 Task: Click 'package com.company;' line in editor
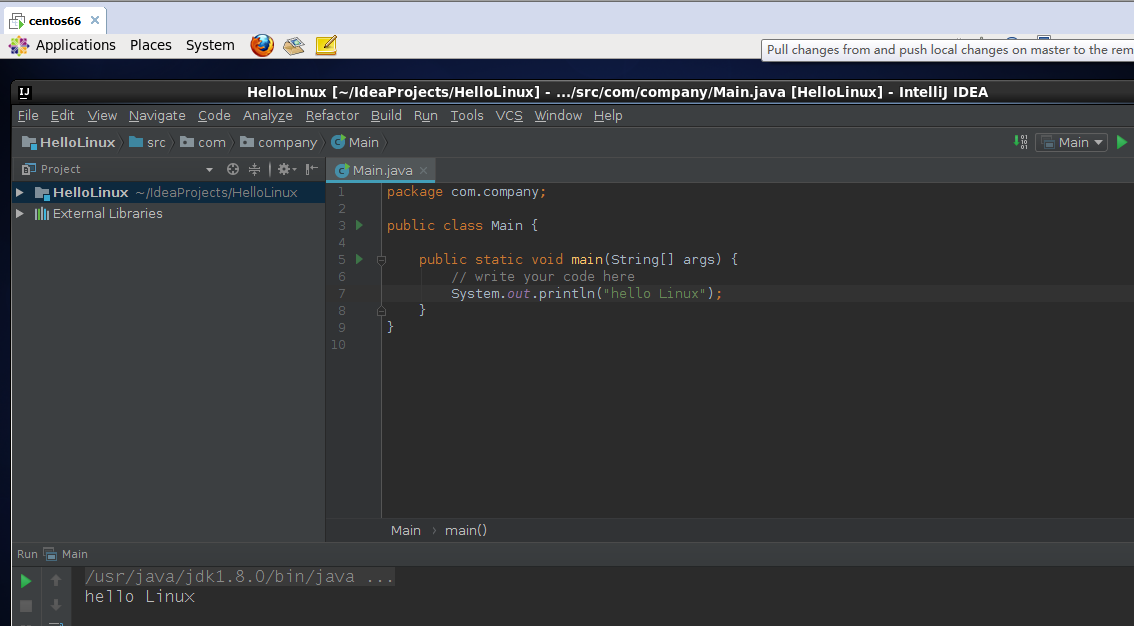(466, 192)
